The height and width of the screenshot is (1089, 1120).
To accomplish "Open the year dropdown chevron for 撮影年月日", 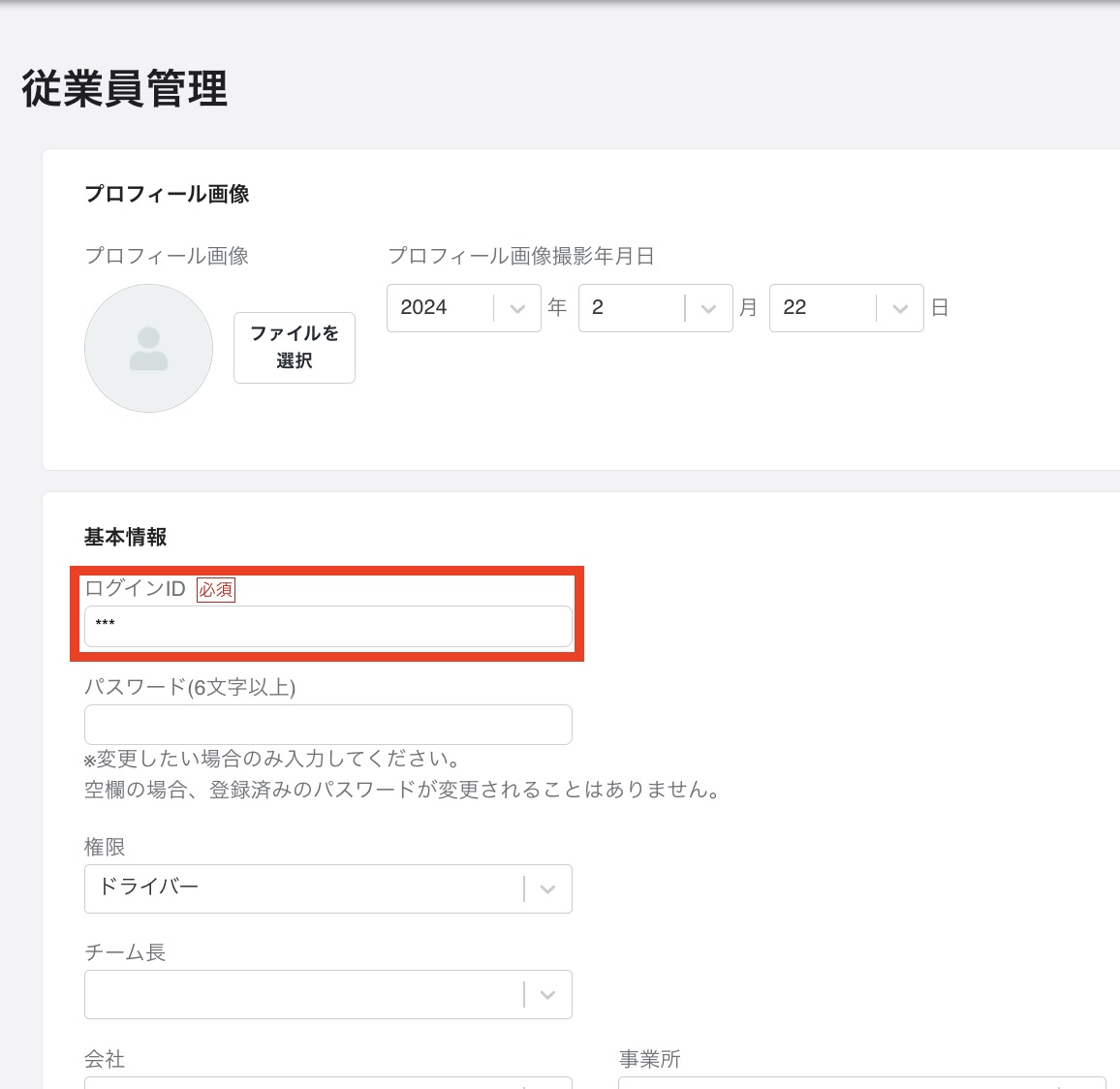I will [517, 307].
